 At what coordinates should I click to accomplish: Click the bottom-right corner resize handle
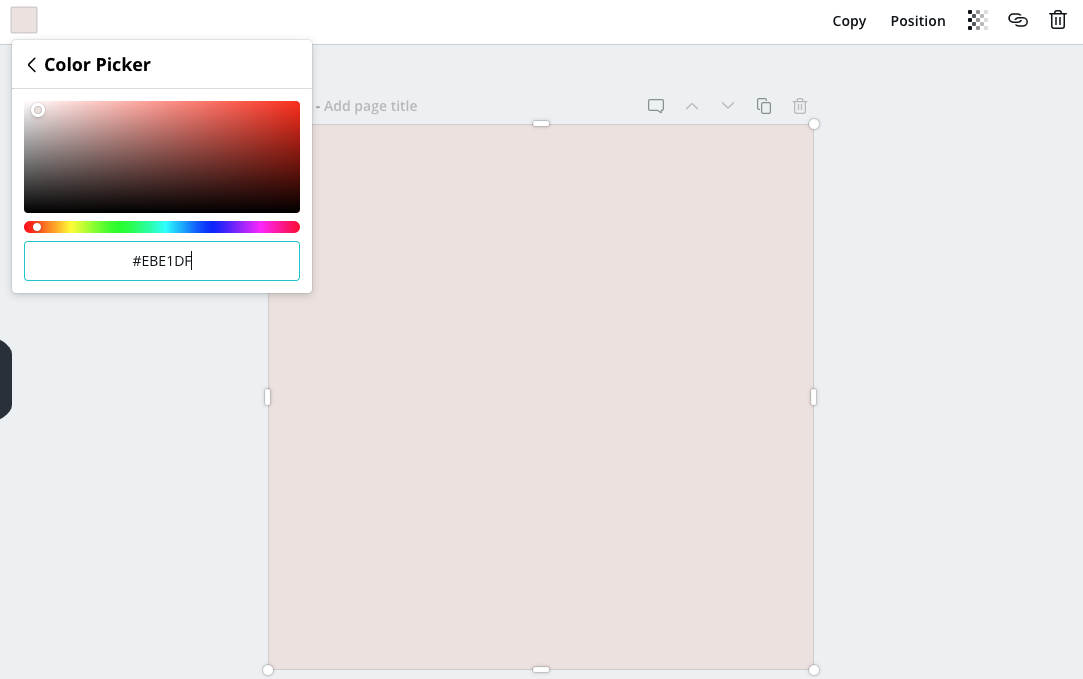tap(814, 670)
